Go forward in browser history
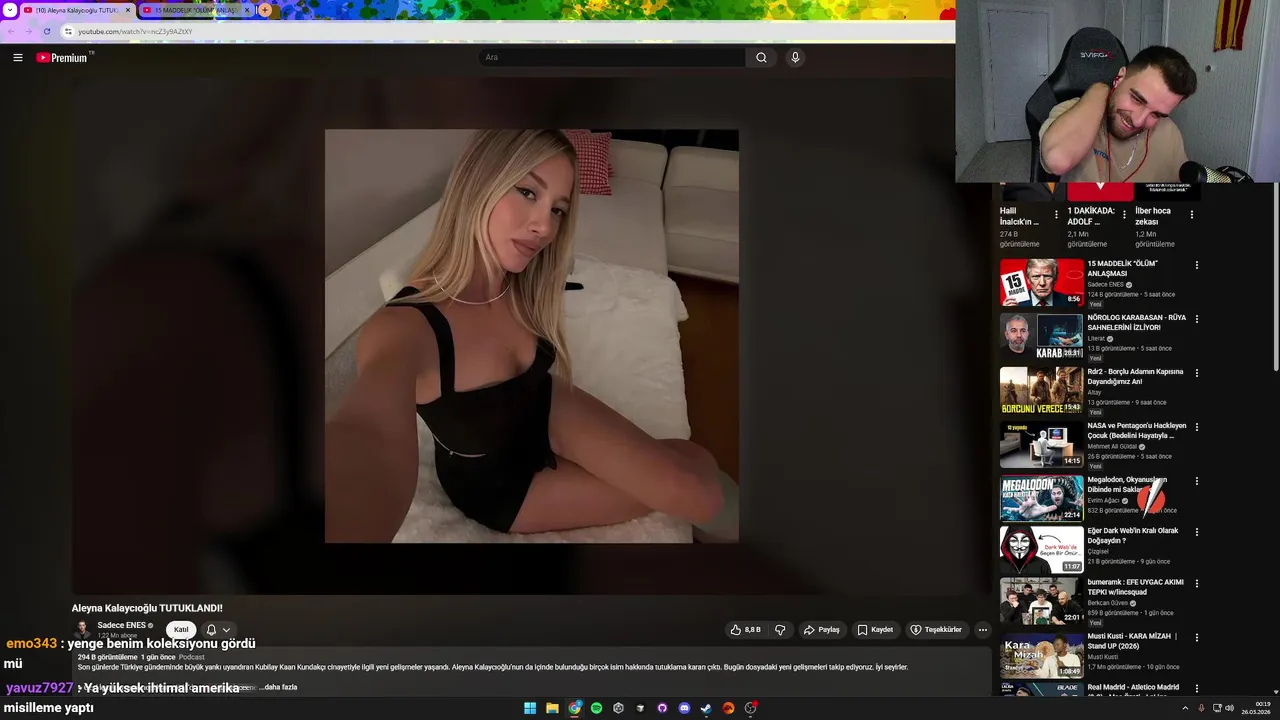The image size is (1280, 720). pyautogui.click(x=29, y=31)
